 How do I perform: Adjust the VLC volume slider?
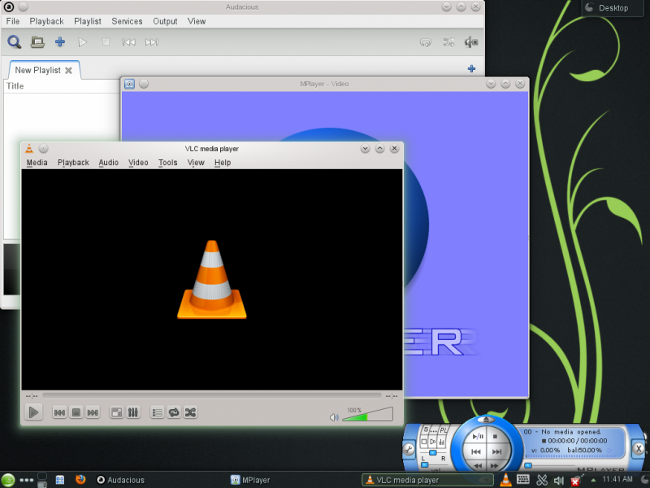click(x=368, y=415)
